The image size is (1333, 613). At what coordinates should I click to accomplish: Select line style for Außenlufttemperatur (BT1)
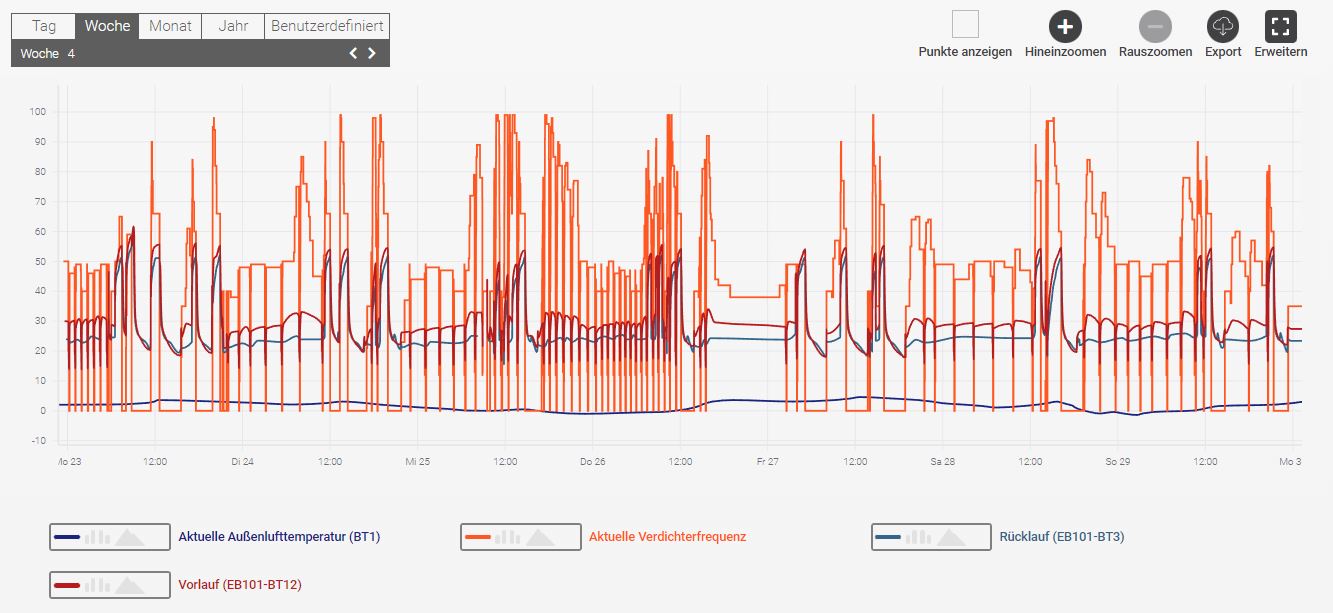[67, 537]
